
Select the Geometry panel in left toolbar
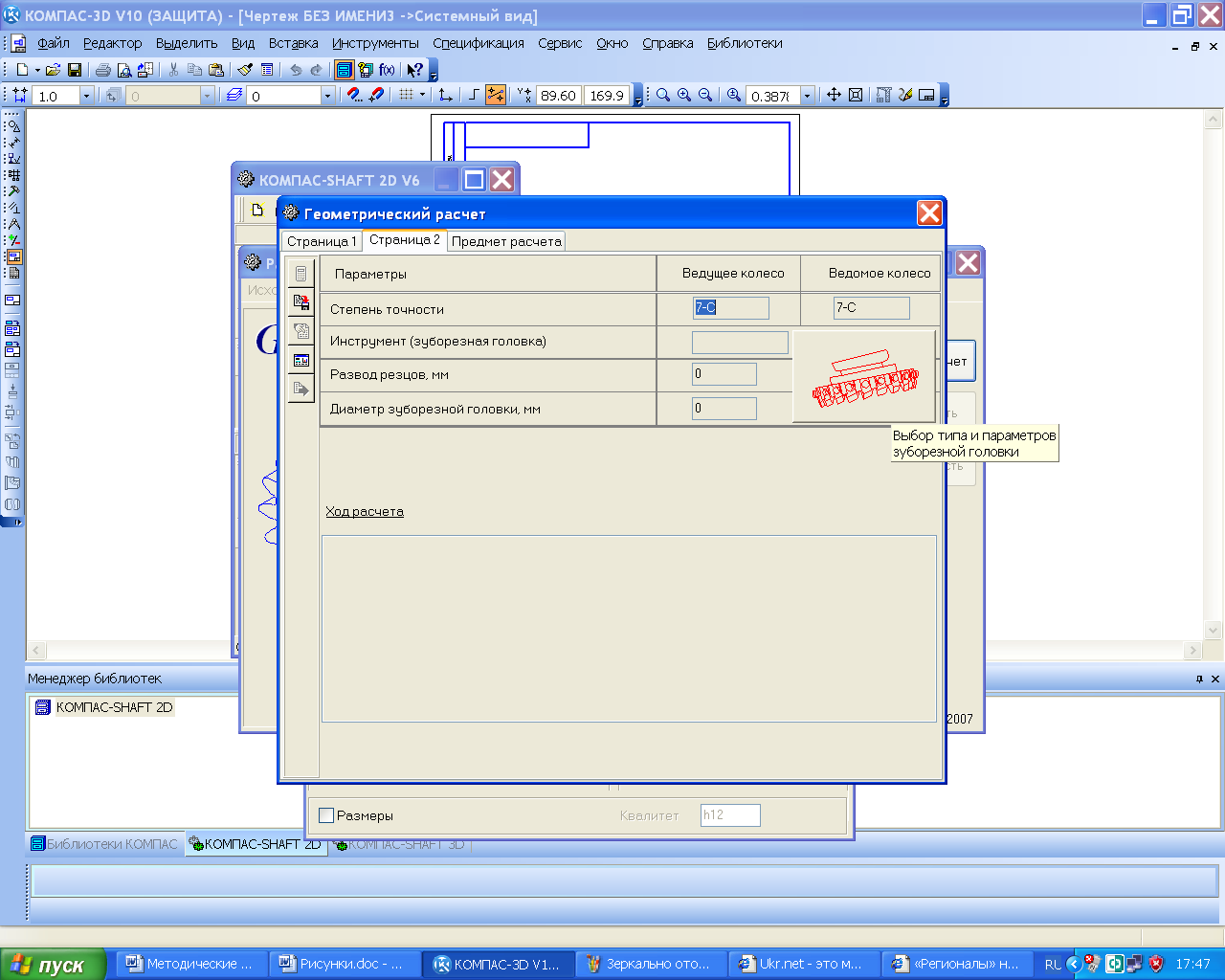(x=13, y=126)
